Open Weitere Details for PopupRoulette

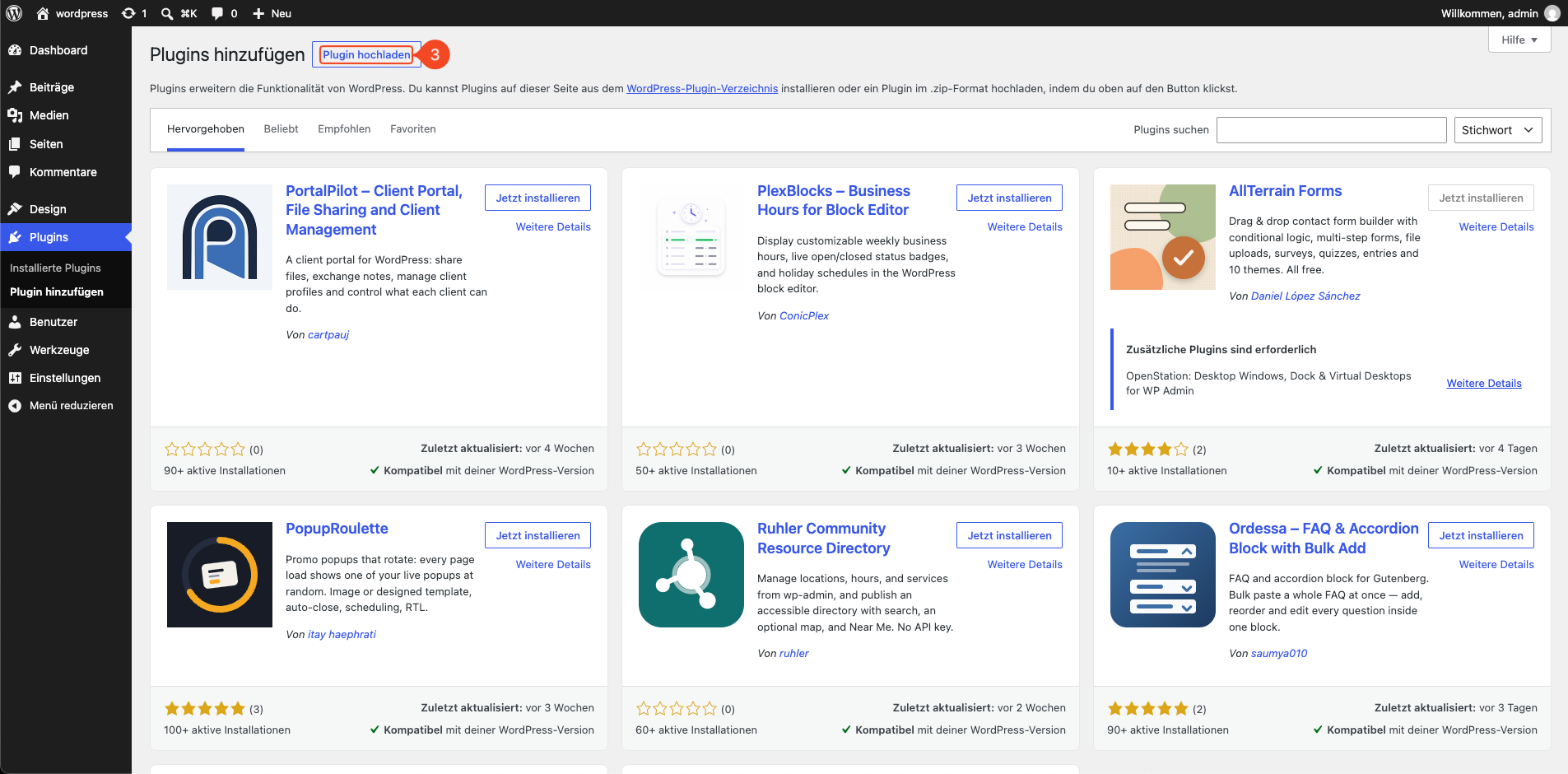point(553,565)
